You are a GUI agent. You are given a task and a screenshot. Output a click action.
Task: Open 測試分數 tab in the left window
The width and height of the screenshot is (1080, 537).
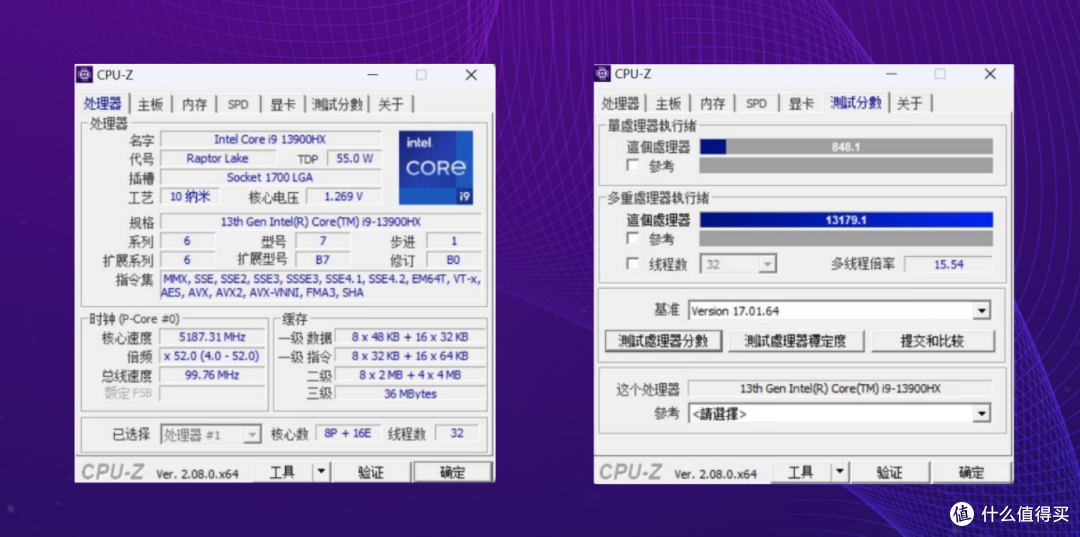337,104
